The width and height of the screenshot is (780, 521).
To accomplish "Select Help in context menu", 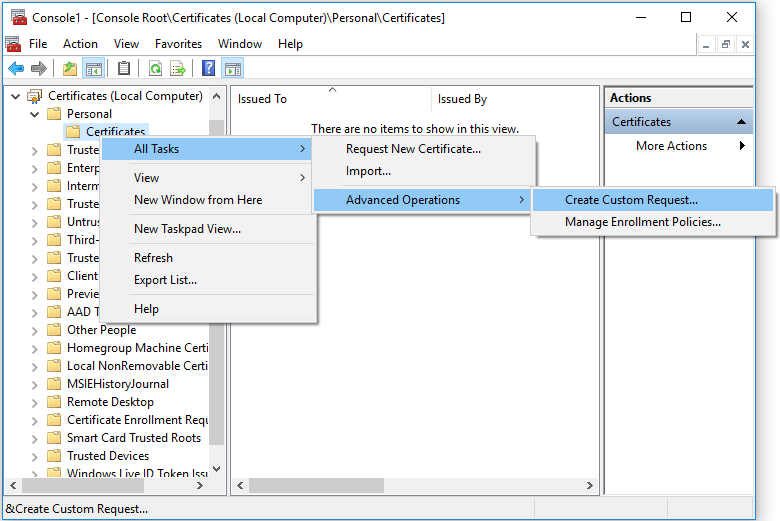I will (x=208, y=309).
